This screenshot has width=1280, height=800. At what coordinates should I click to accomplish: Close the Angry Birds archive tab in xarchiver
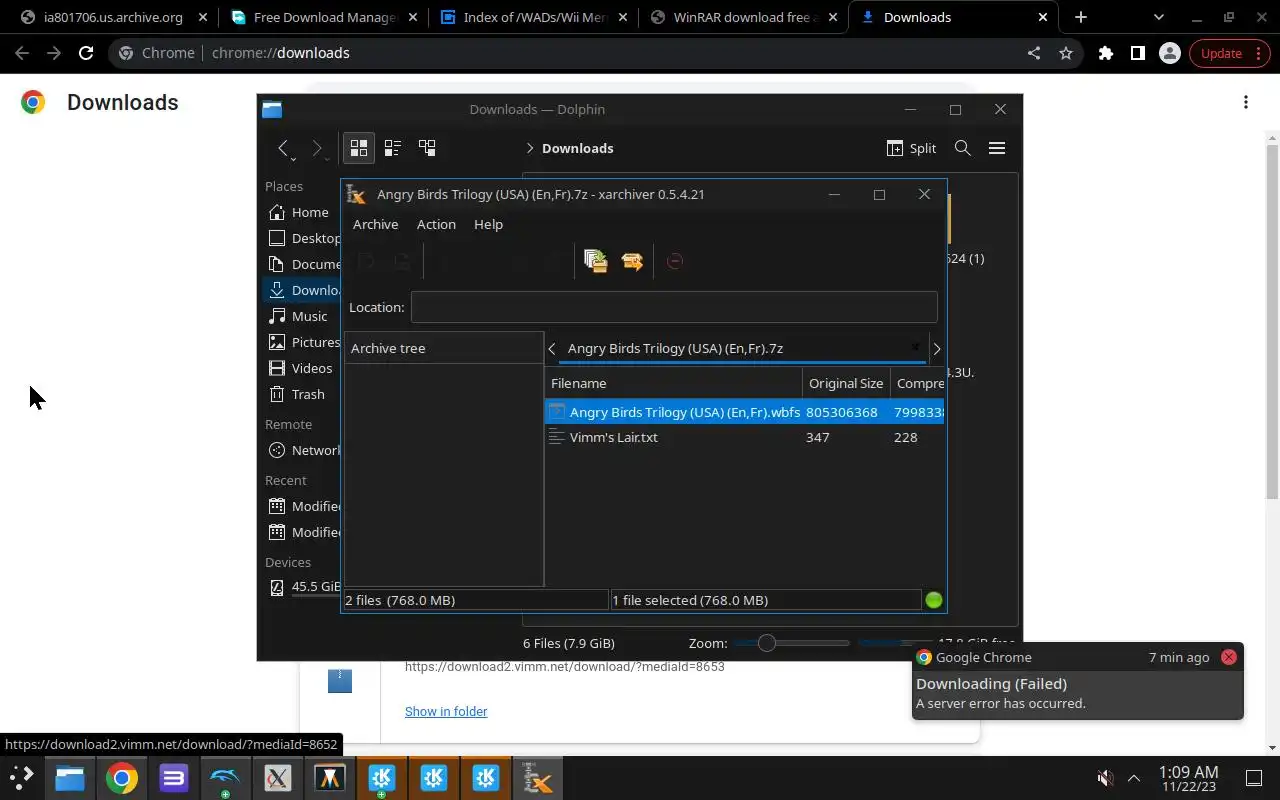click(x=914, y=348)
